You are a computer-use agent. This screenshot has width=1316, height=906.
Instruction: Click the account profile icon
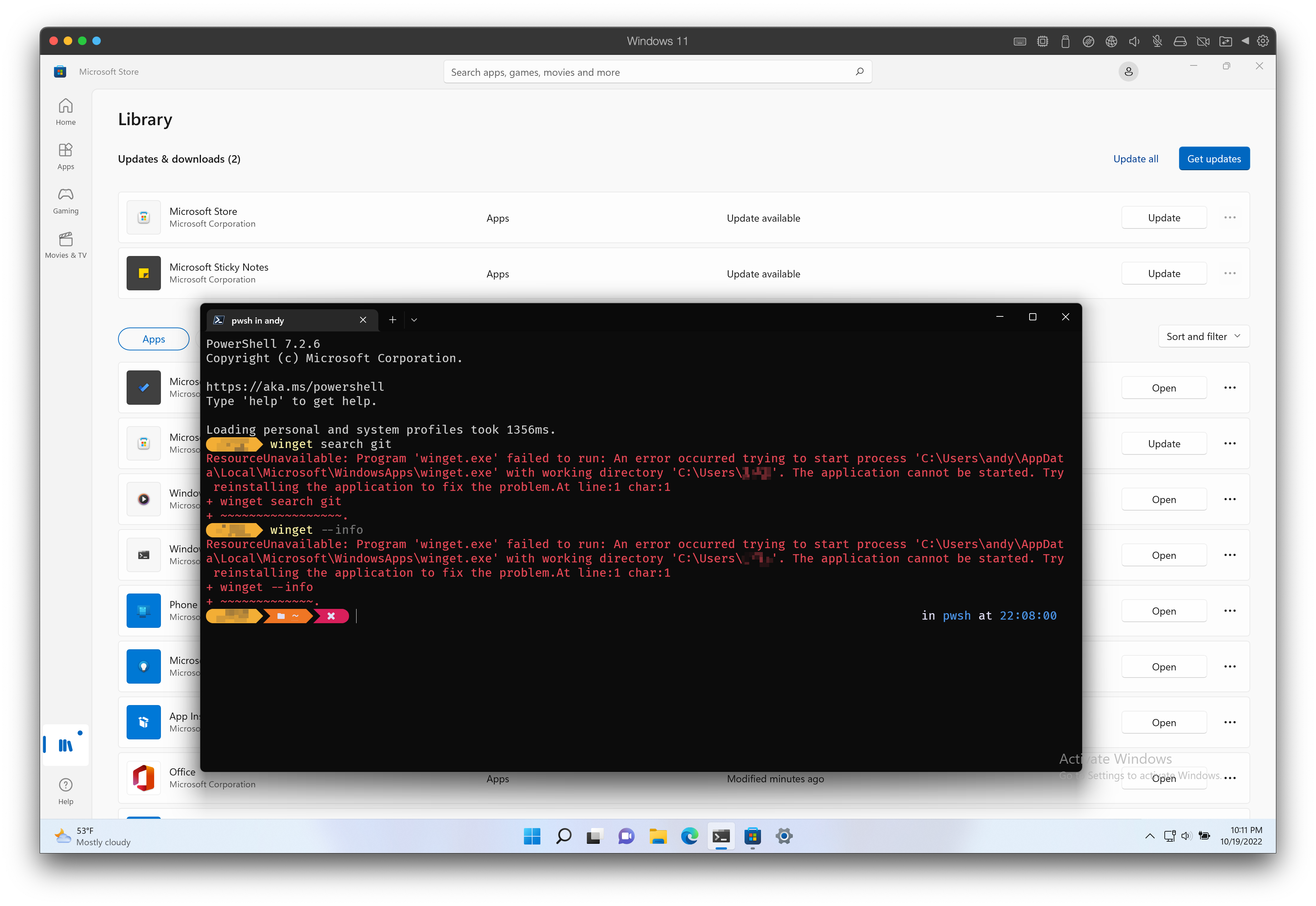pyautogui.click(x=1129, y=72)
